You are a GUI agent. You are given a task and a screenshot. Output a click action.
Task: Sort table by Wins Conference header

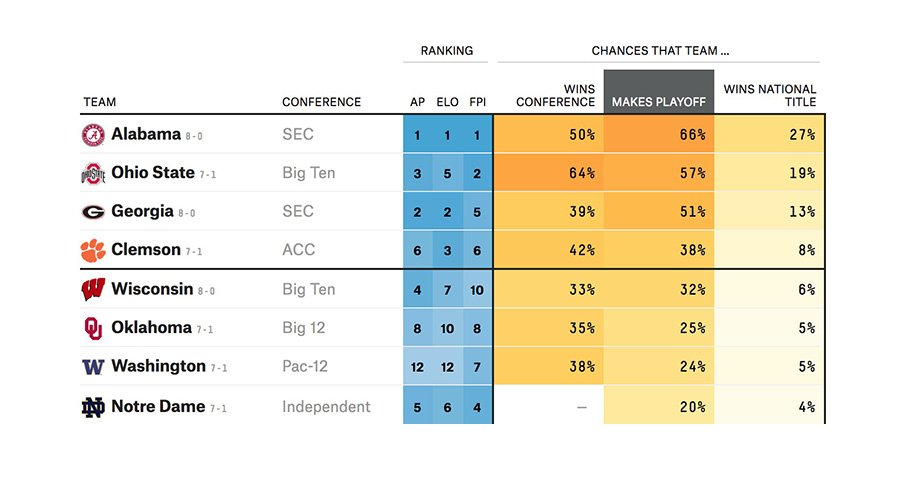click(x=555, y=96)
